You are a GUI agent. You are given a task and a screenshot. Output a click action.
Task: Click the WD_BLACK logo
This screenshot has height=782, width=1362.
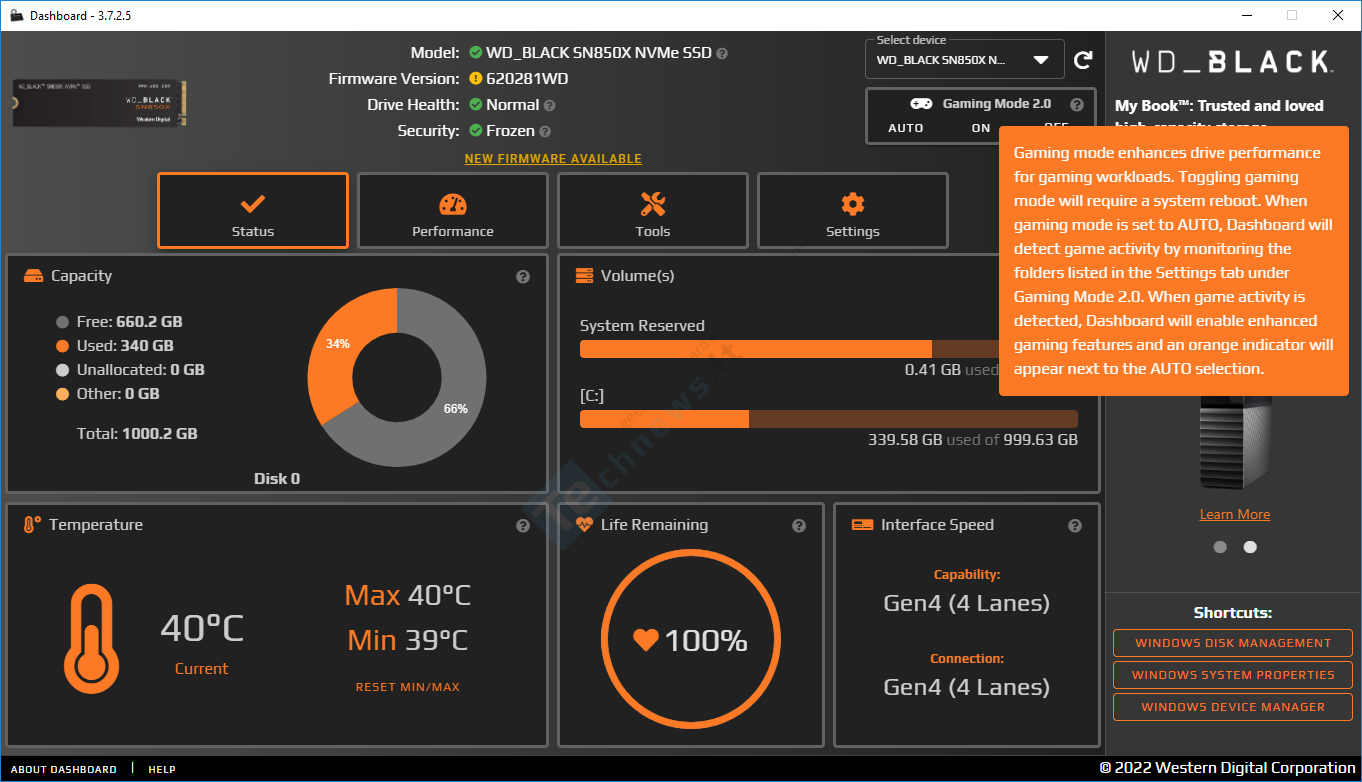[1232, 62]
